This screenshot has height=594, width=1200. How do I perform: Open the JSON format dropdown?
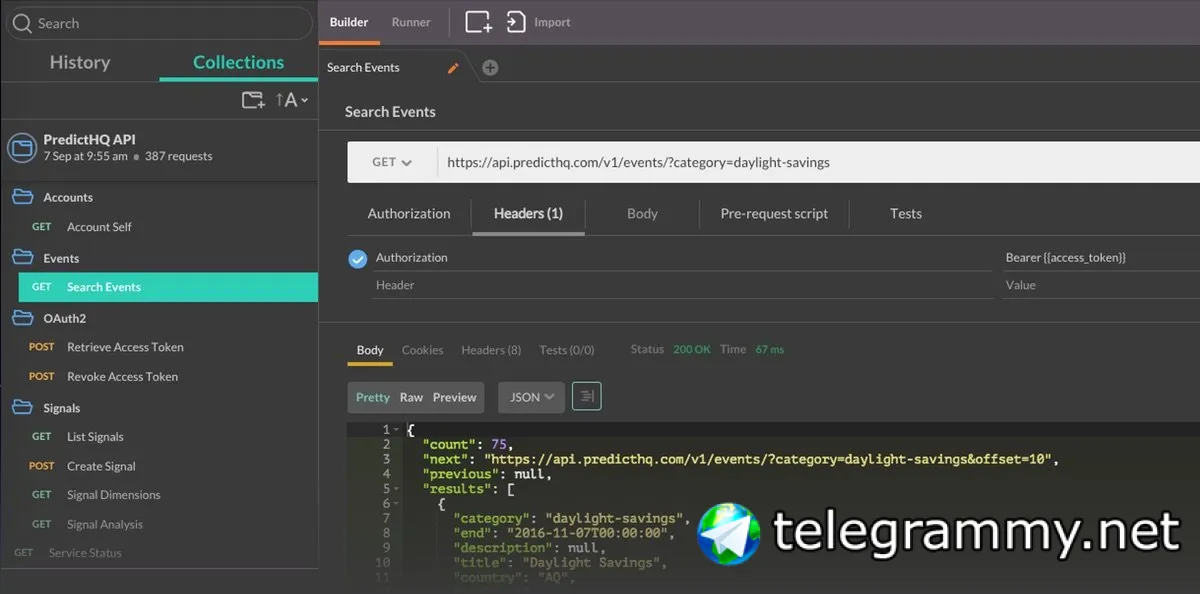532,397
